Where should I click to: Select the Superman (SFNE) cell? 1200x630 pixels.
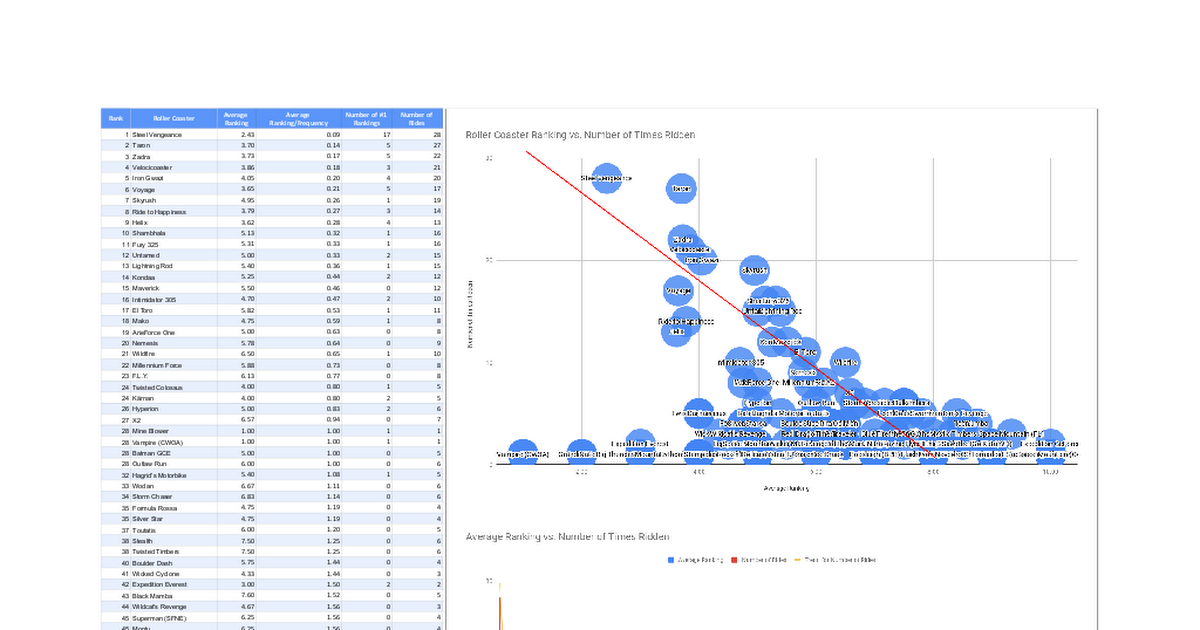point(172,618)
